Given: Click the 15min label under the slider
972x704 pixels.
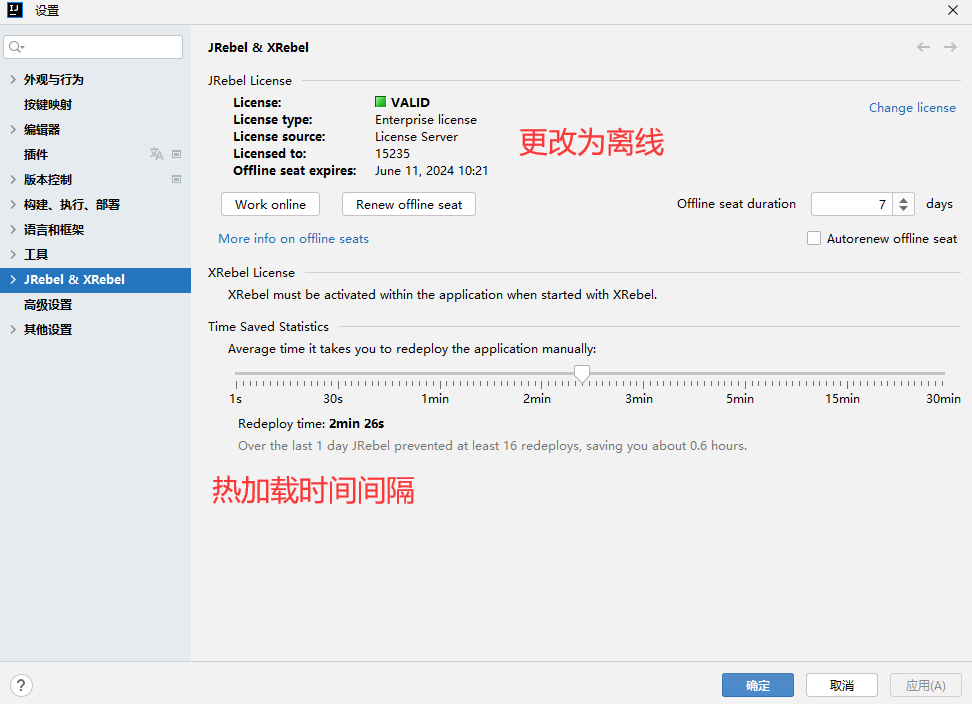Looking at the screenshot, I should pos(842,399).
